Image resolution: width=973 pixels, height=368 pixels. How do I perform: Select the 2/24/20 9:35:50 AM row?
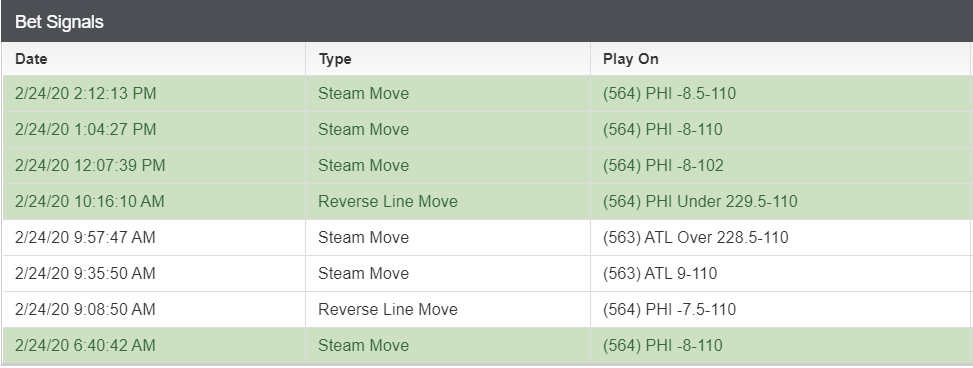(x=487, y=274)
